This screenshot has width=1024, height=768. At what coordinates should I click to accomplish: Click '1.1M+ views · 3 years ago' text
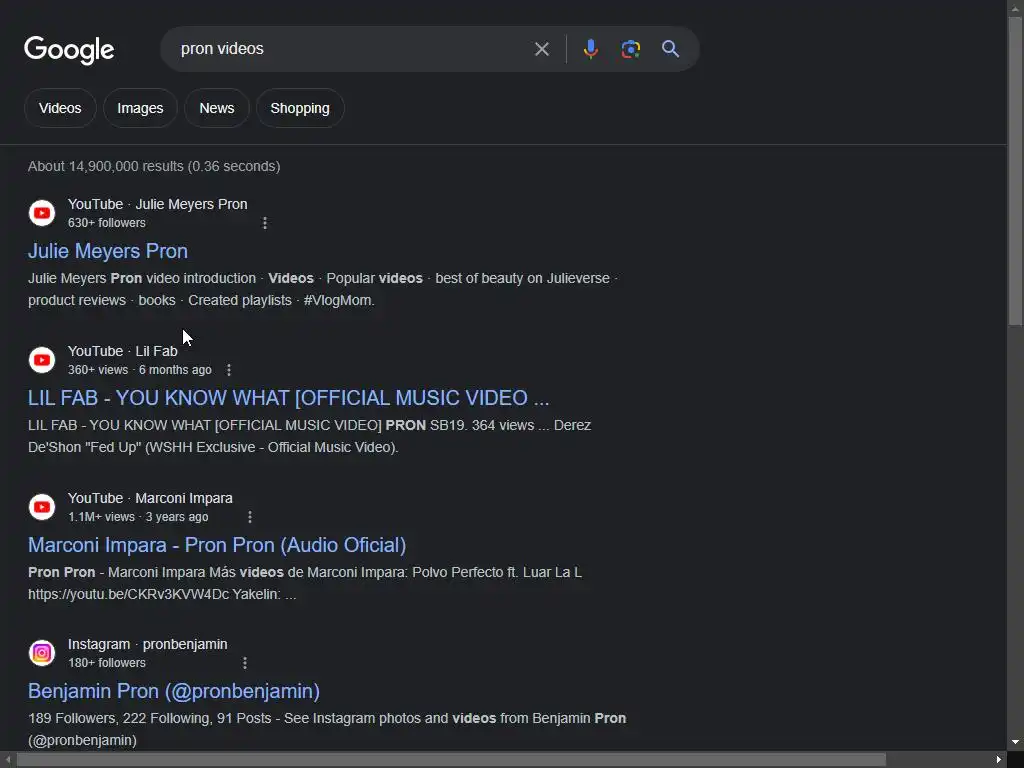point(138,517)
